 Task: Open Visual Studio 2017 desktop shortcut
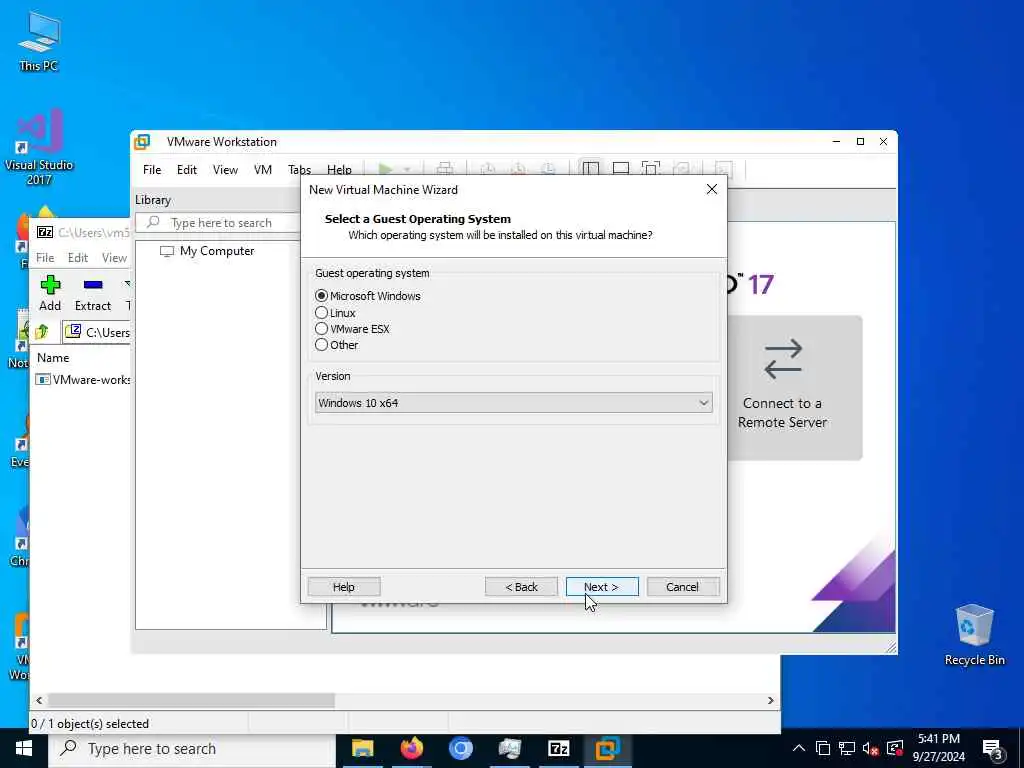39,147
